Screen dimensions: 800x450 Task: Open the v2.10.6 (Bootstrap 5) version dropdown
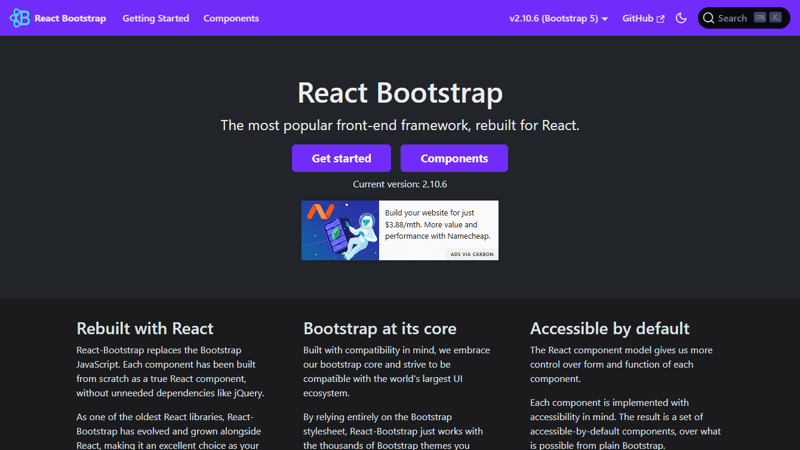[x=554, y=18]
